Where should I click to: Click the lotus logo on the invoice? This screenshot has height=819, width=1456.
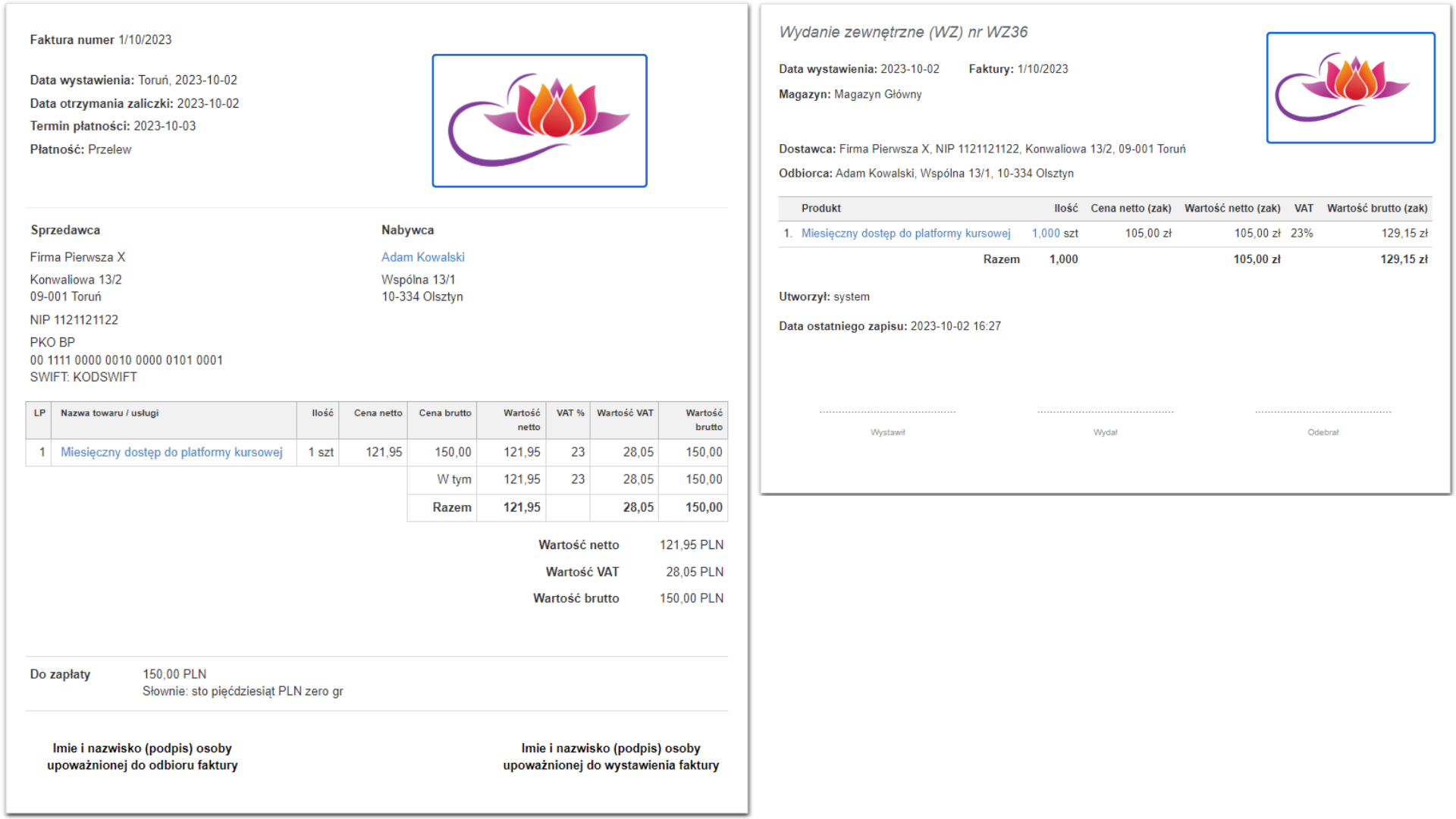pyautogui.click(x=539, y=120)
